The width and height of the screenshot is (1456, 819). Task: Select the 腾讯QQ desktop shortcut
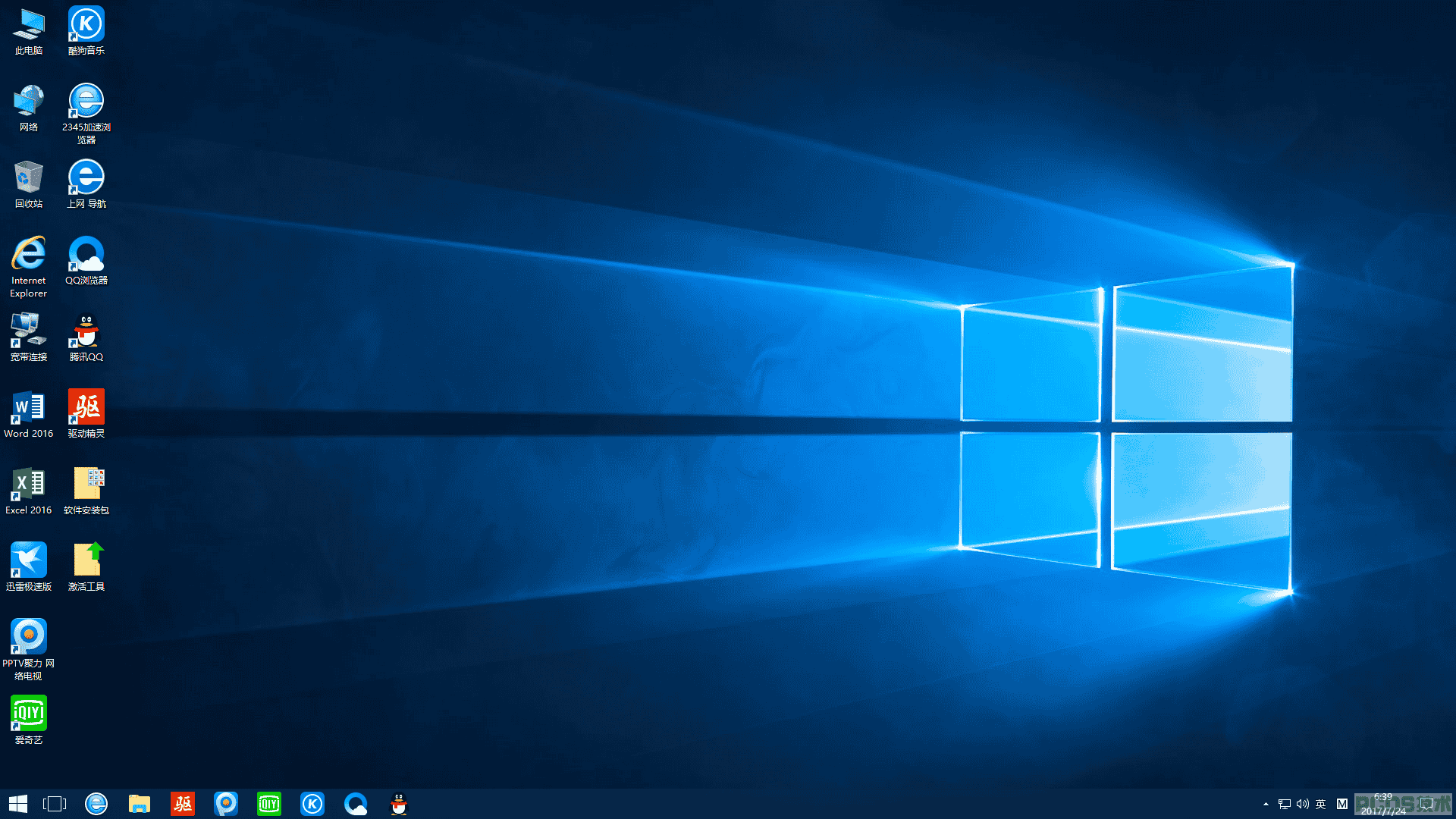click(x=86, y=337)
